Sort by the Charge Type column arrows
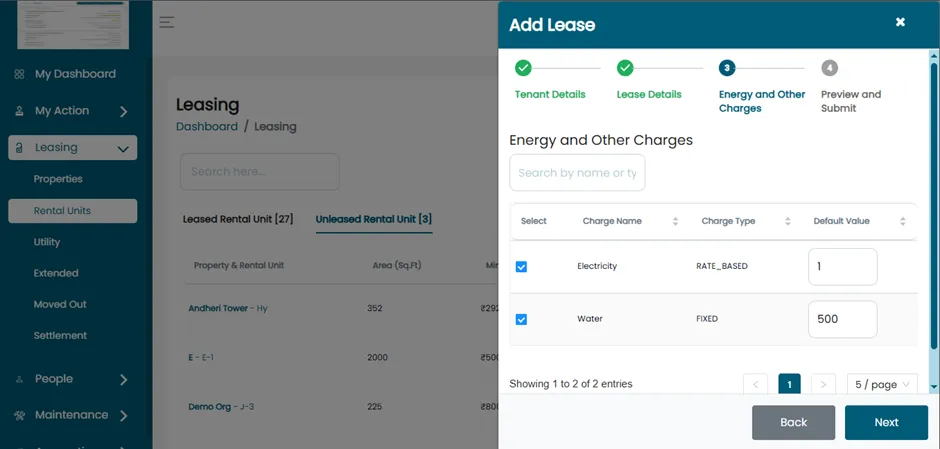Viewport: 940px width, 449px height. 788,221
